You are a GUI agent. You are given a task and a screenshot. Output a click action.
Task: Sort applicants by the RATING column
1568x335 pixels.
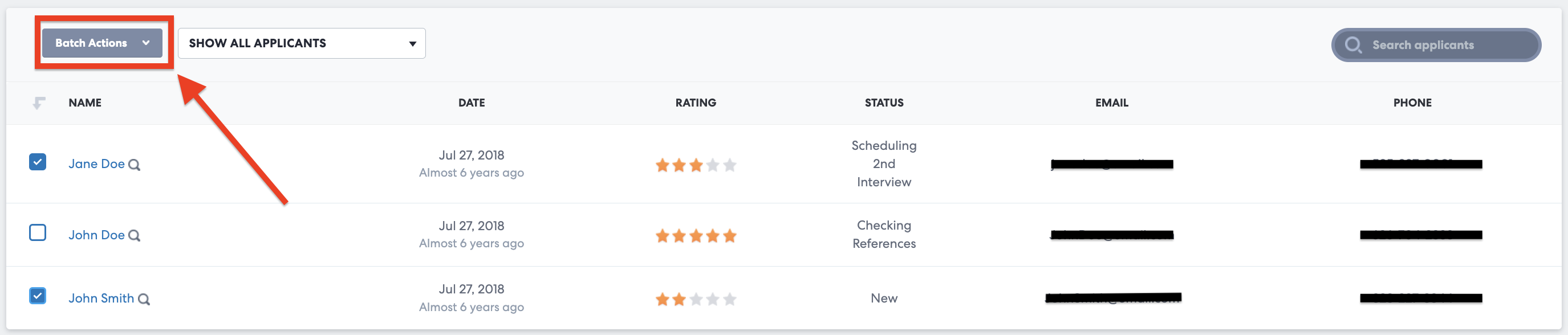tap(695, 103)
